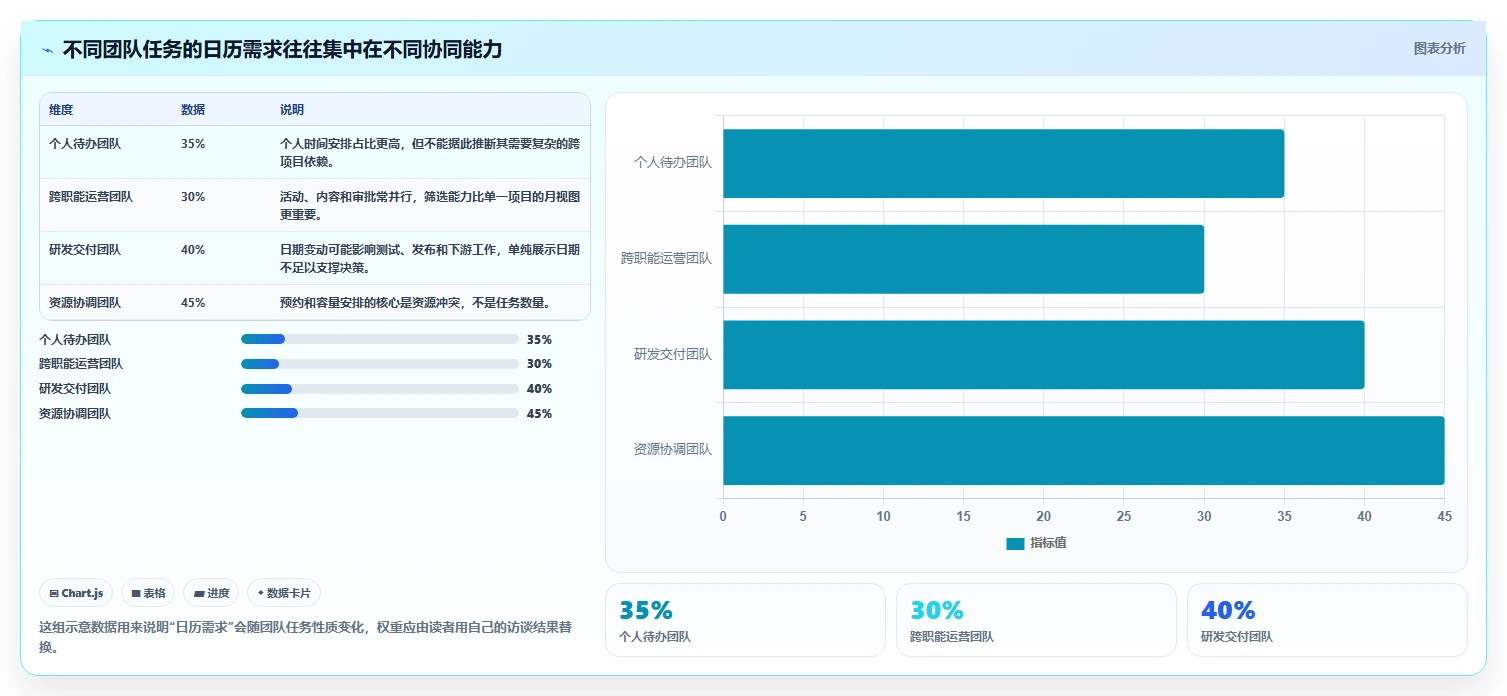Select the 表格 tag chip
This screenshot has height=696, width=1507.
click(148, 593)
